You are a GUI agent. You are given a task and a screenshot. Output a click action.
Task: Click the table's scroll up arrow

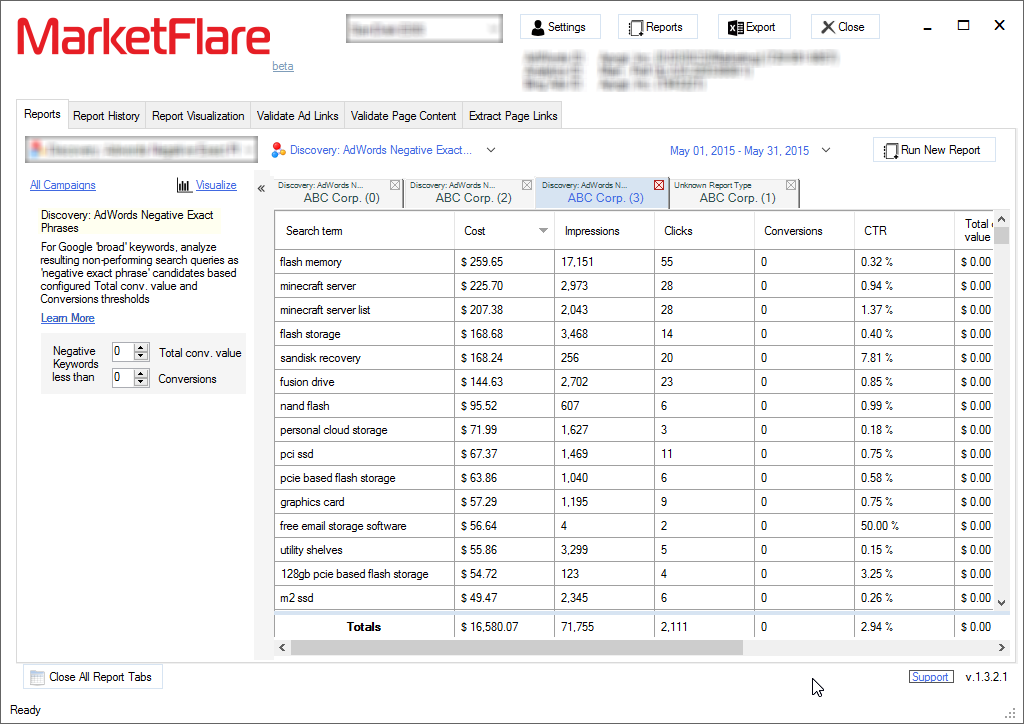click(x=1002, y=219)
